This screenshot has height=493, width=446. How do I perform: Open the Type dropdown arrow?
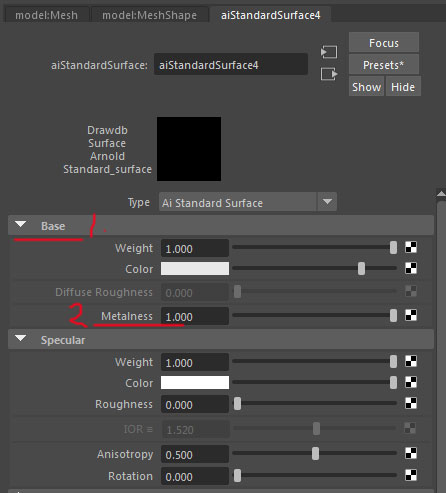tap(327, 202)
